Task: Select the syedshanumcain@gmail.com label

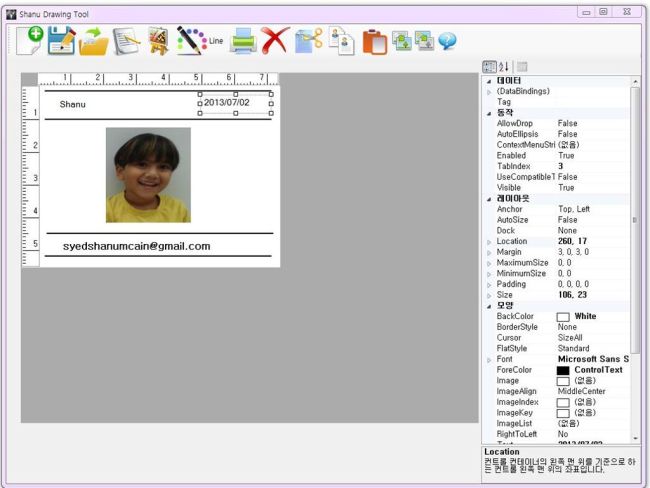Action: [136, 246]
